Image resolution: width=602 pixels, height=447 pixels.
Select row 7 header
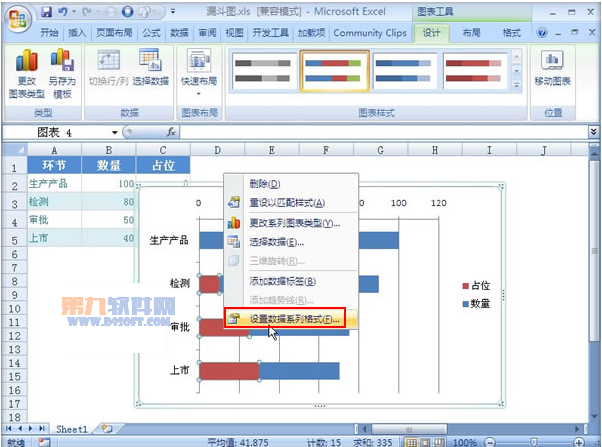click(14, 268)
